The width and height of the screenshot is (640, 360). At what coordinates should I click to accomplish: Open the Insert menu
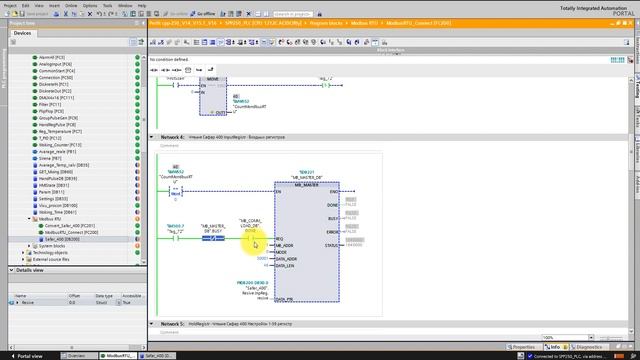[54, 6]
